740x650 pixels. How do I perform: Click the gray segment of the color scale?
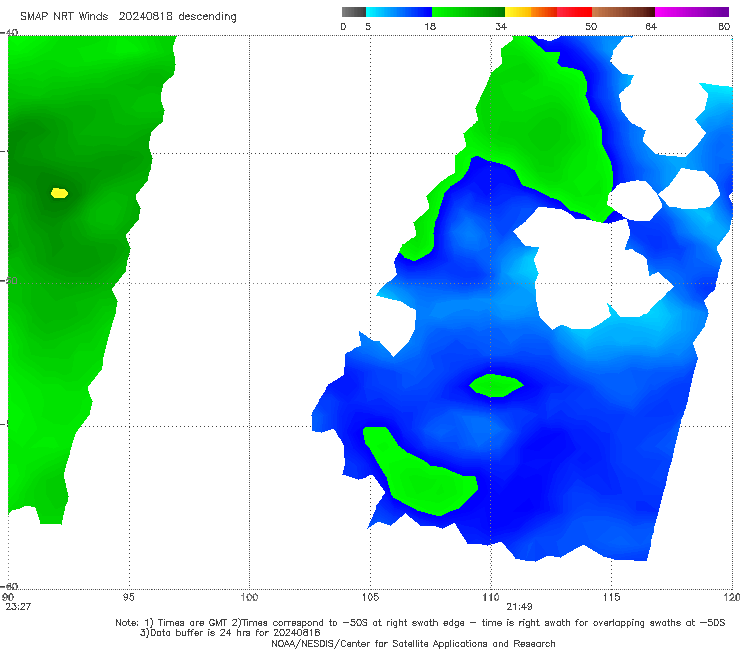point(354,12)
